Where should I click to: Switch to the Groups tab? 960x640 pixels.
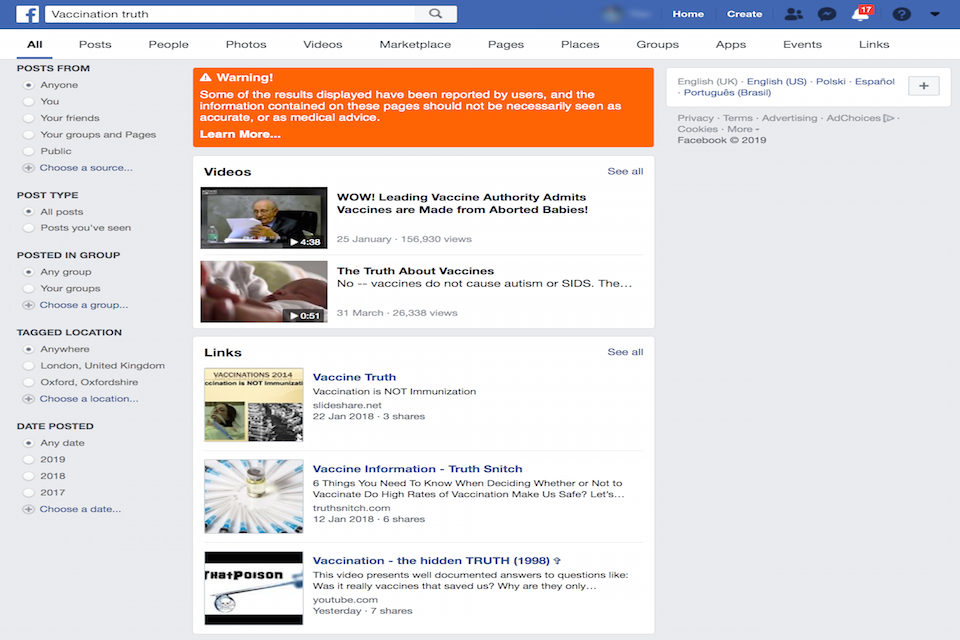pyautogui.click(x=658, y=44)
